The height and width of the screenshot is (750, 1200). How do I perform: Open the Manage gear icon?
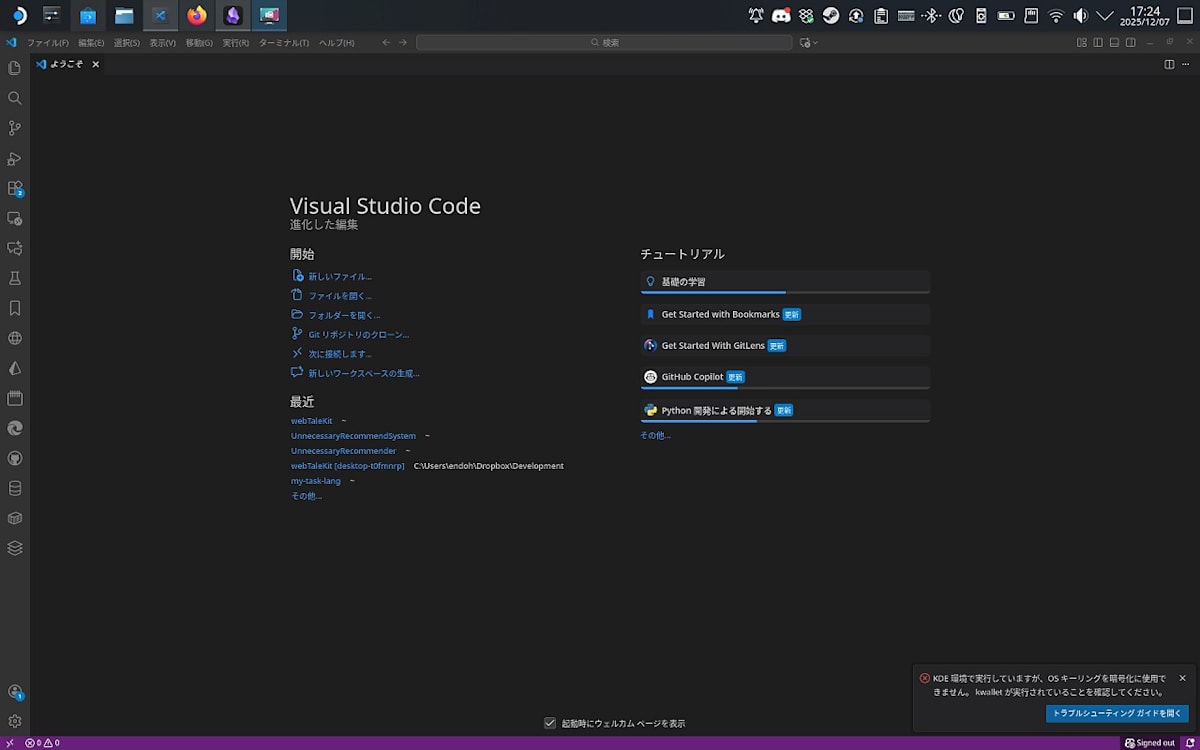[15, 721]
